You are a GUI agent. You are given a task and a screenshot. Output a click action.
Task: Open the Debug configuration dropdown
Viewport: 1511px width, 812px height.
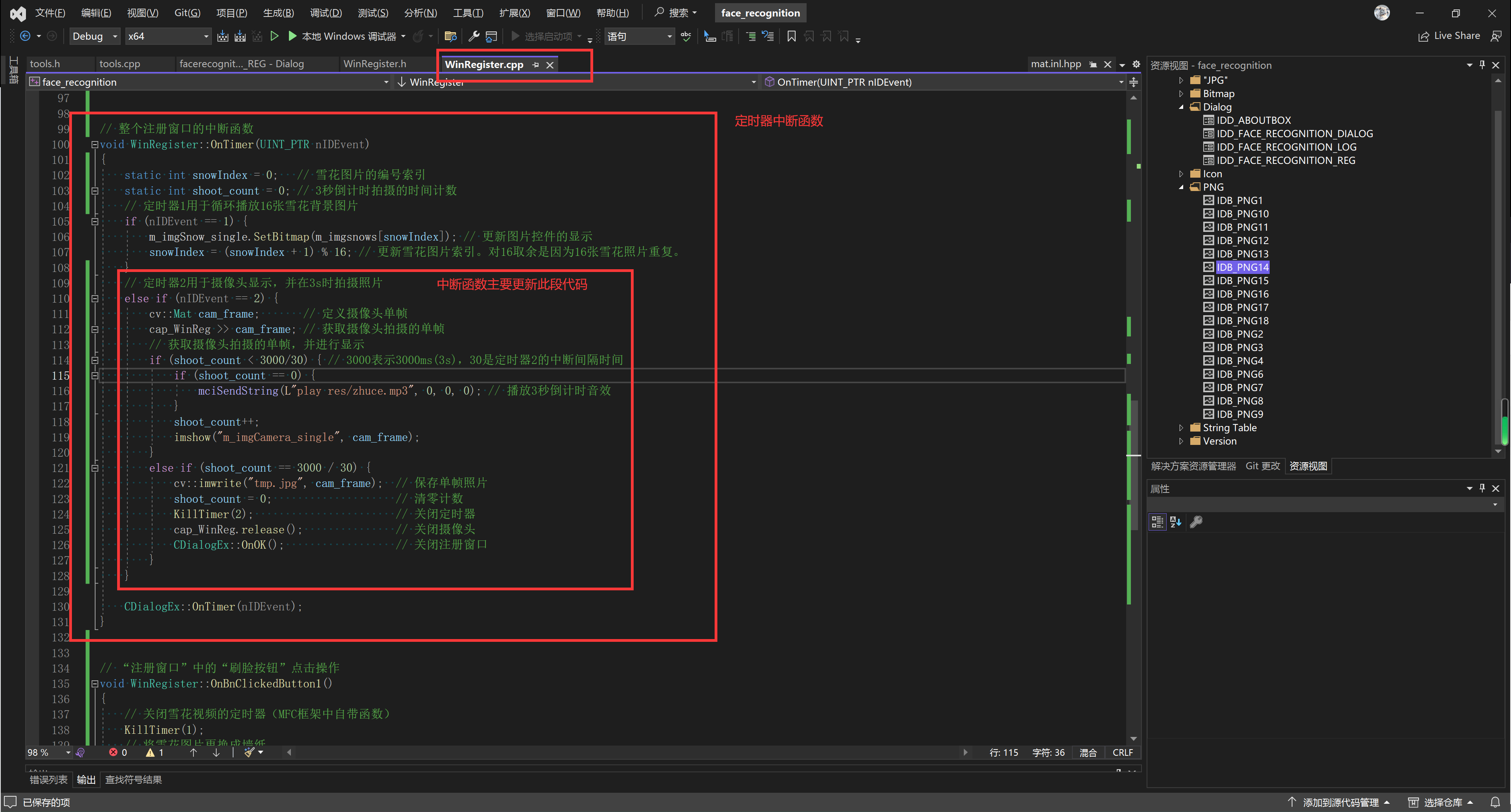click(x=115, y=37)
